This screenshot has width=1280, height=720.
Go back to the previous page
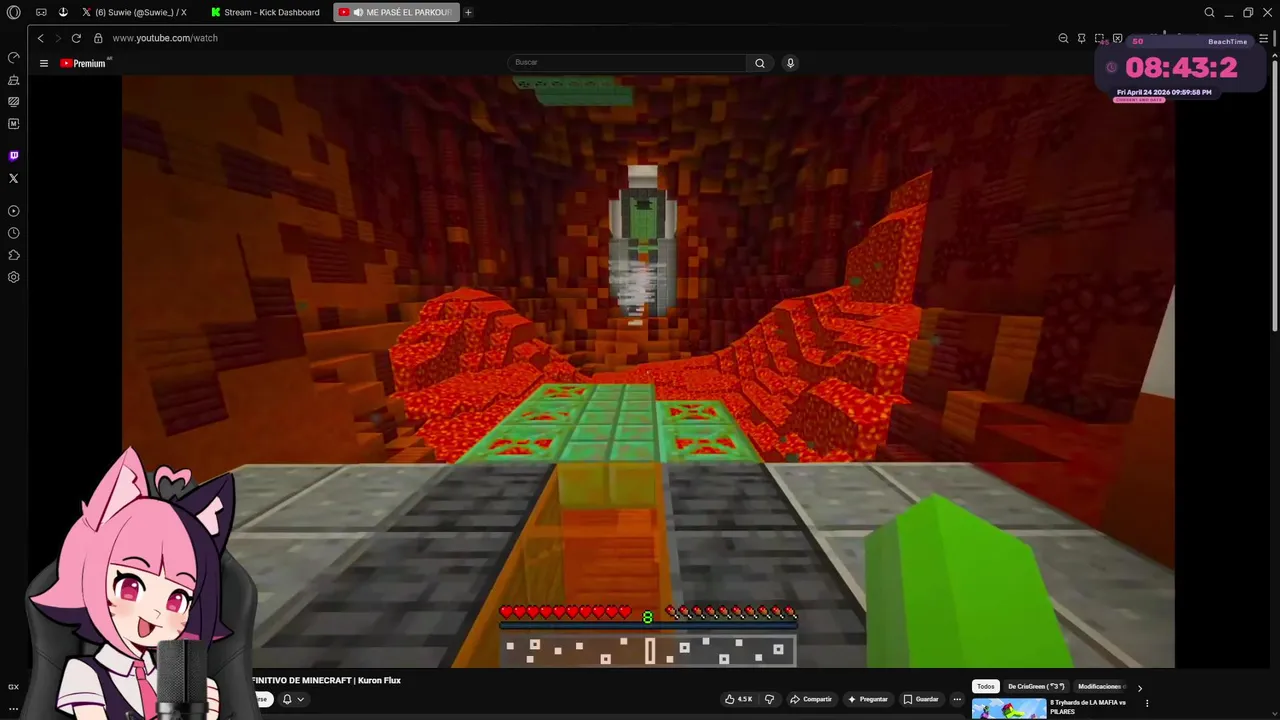pos(40,38)
